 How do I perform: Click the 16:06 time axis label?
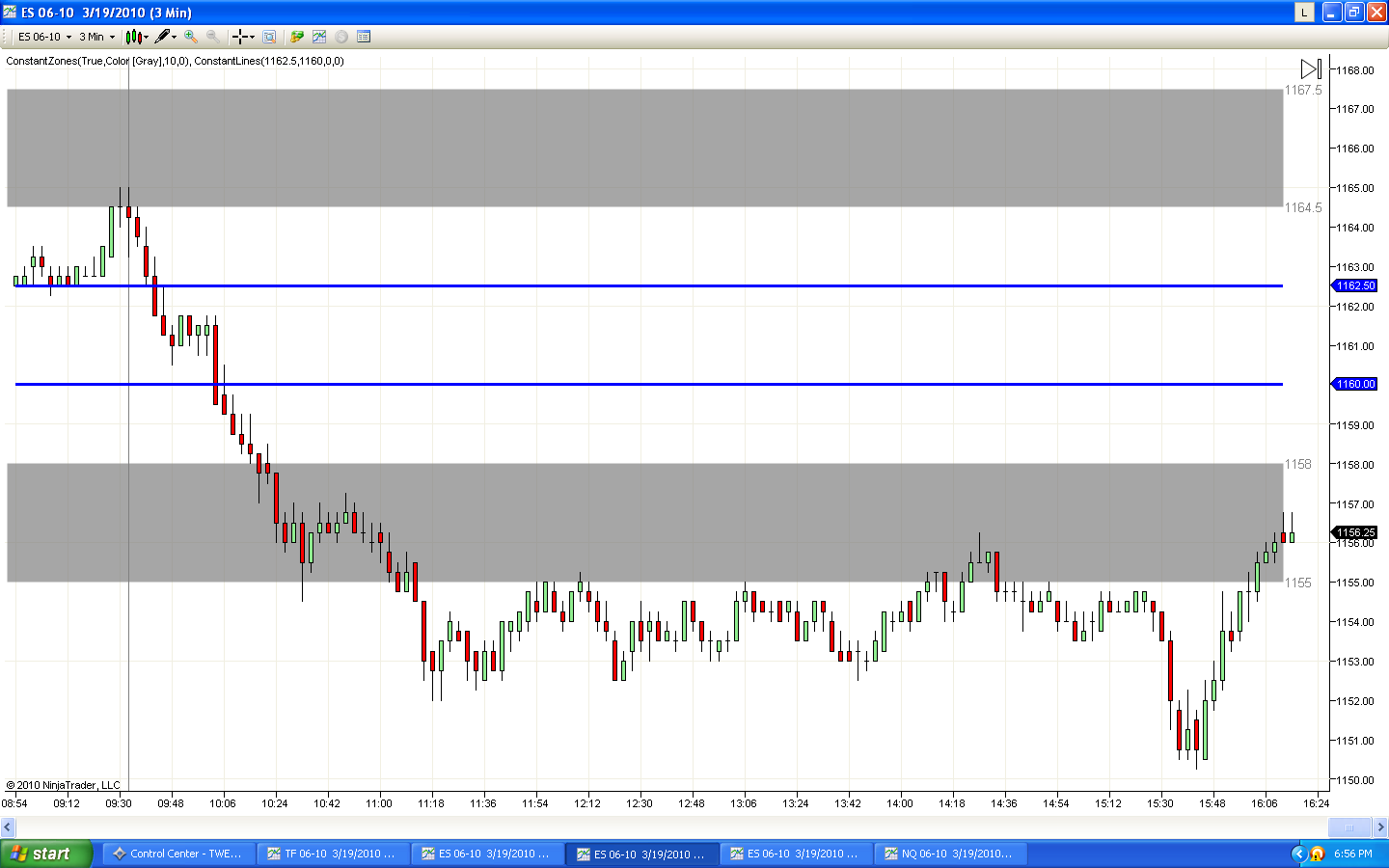coord(1265,803)
